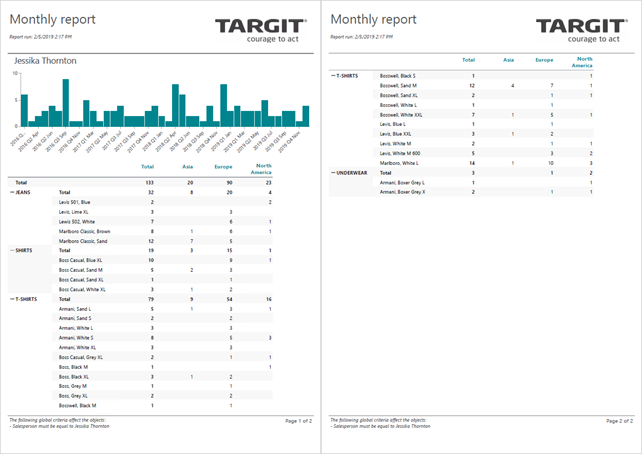
Task: Select the Bosswell, Sand XL row
Action: pyautogui.click(x=483, y=95)
